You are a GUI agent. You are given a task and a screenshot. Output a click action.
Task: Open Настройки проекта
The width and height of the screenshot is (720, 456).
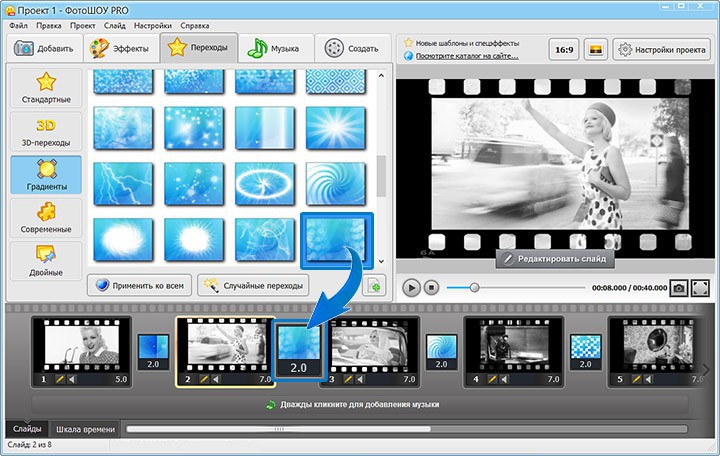point(662,50)
